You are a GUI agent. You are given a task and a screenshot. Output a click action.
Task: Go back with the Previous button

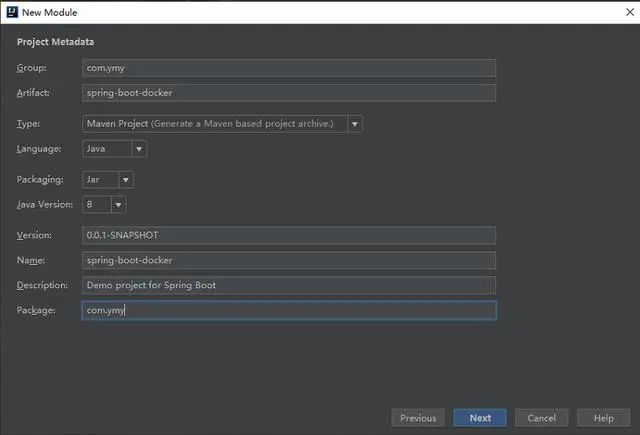click(x=418, y=418)
